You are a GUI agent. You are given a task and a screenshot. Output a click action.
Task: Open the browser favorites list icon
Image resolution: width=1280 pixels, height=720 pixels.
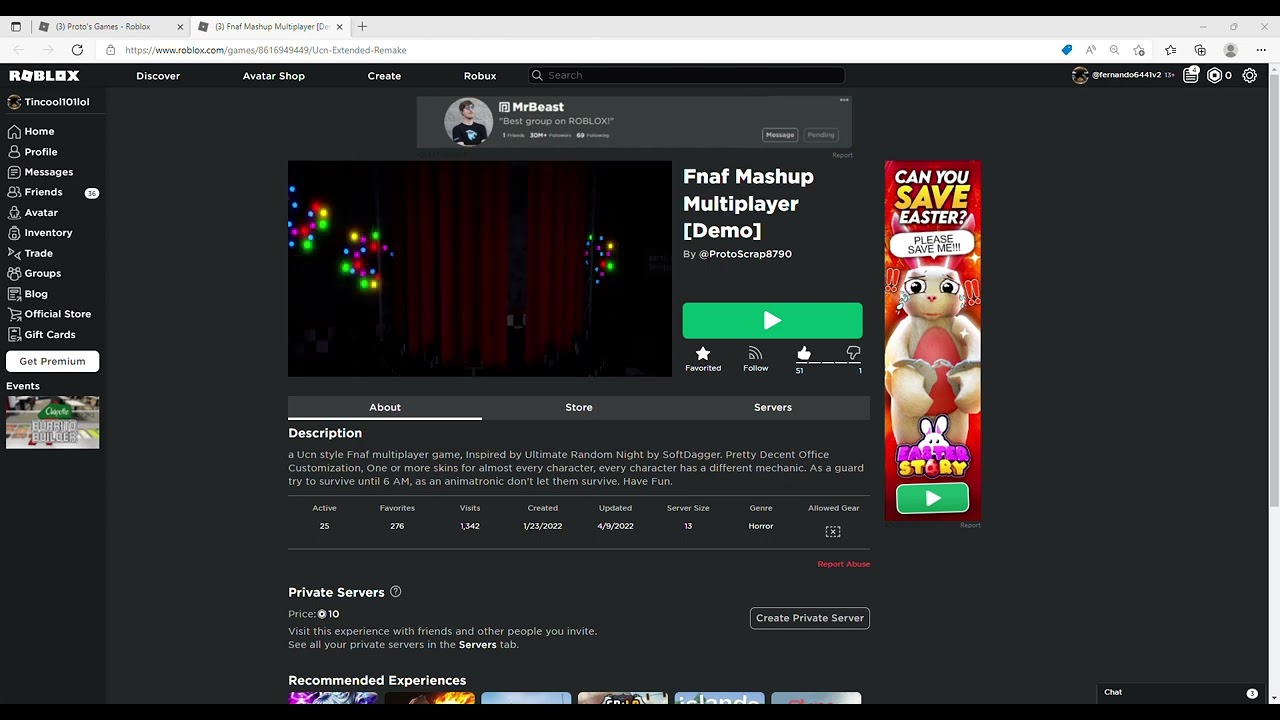coord(1171,50)
